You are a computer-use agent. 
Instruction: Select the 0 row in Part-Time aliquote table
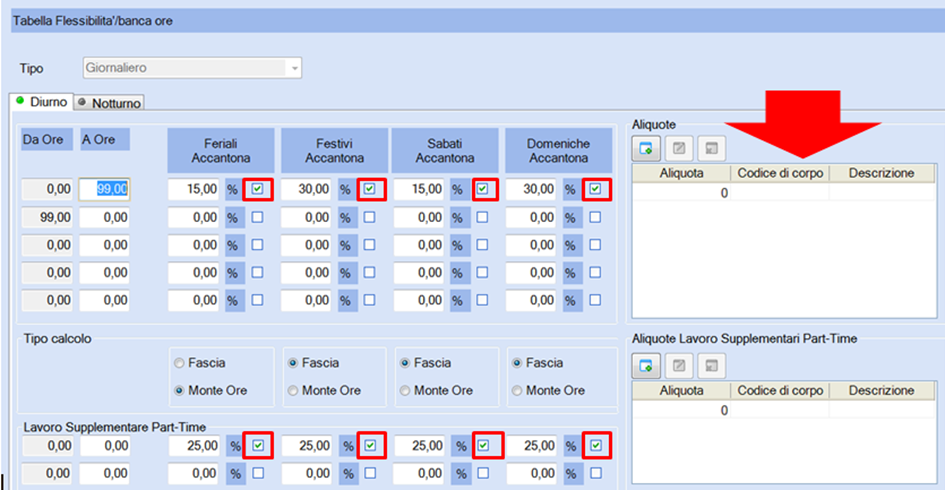pyautogui.click(x=783, y=410)
